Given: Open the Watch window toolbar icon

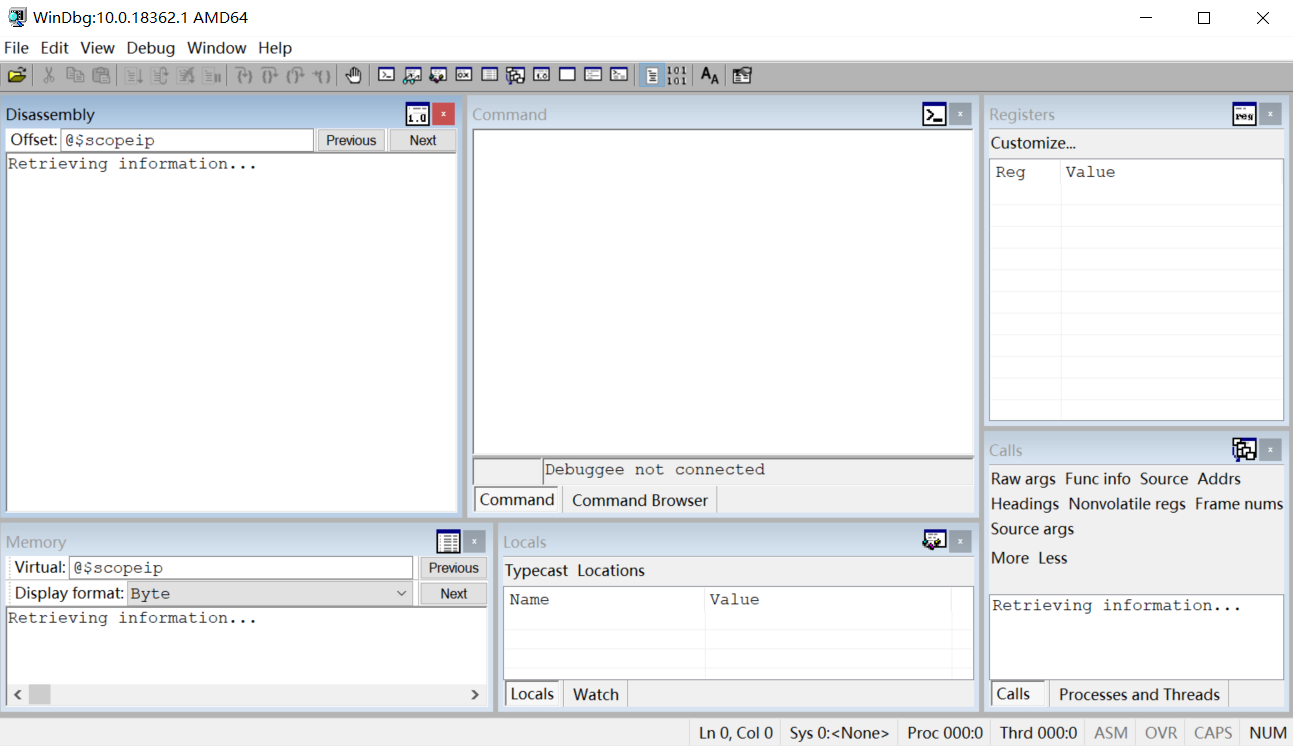Looking at the screenshot, I should point(412,75).
